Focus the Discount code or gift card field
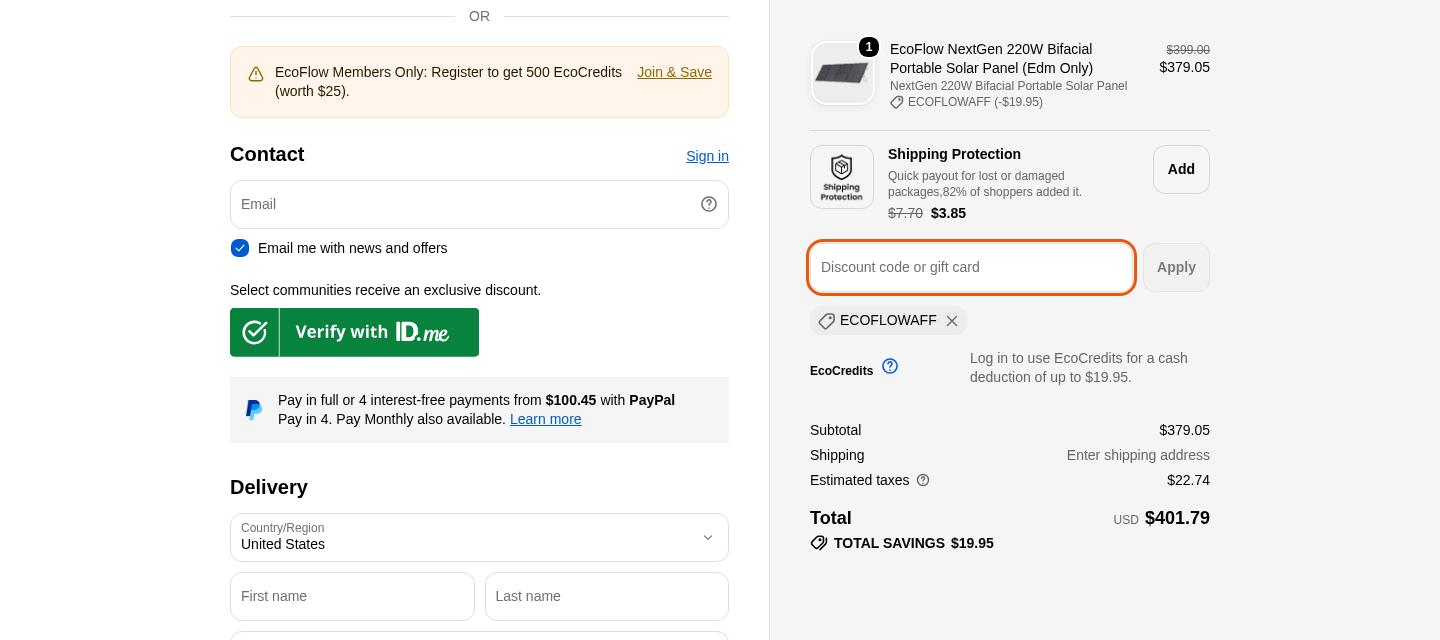 pyautogui.click(x=971, y=268)
